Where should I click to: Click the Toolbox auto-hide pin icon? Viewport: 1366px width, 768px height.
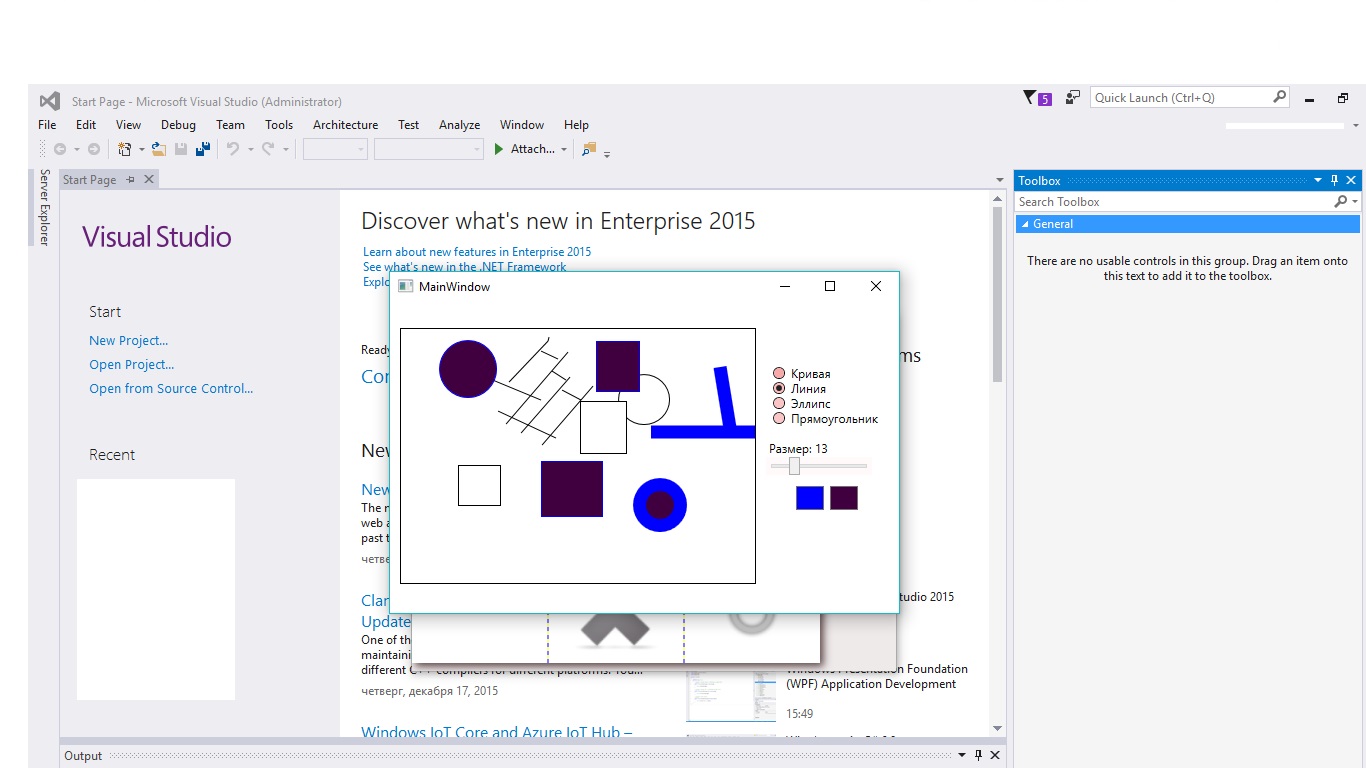(x=1334, y=181)
